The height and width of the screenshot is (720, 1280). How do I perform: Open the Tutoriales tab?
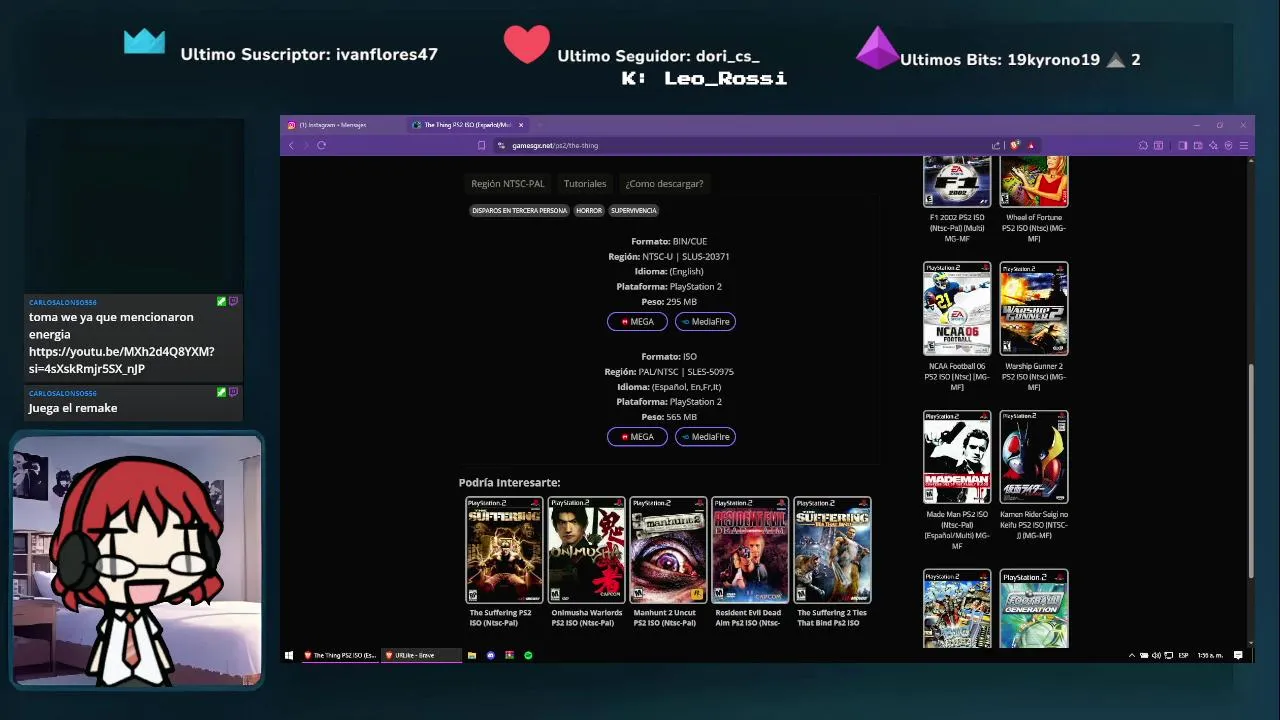(585, 183)
